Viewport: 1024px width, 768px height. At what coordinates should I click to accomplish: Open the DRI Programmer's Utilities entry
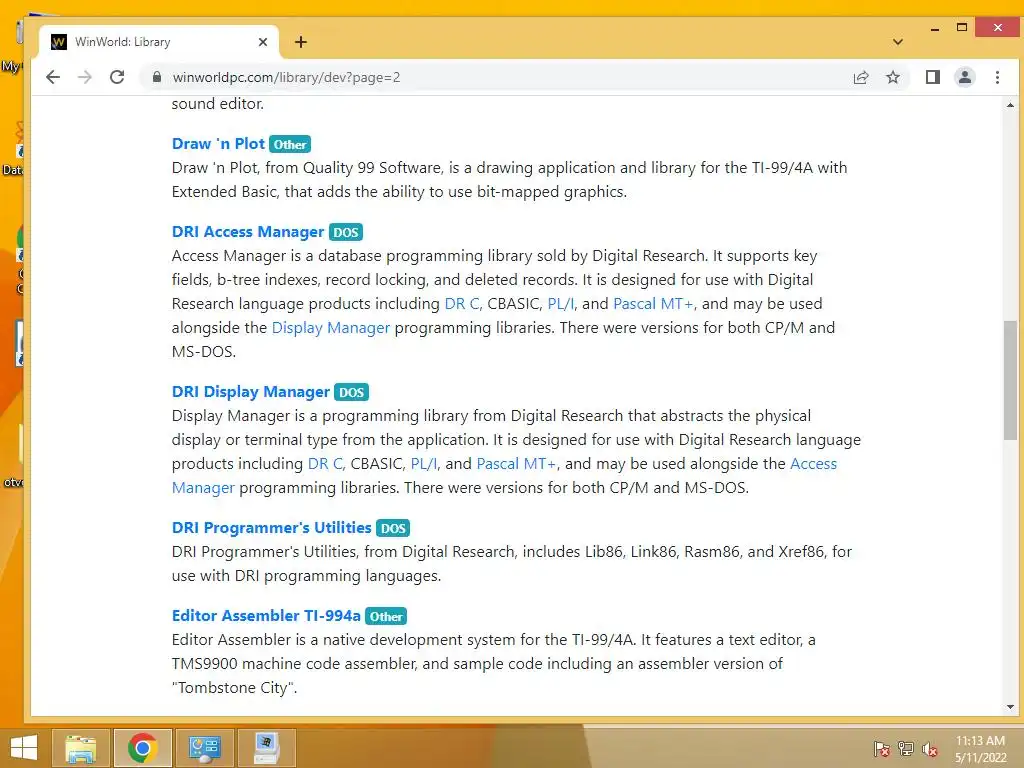272,528
